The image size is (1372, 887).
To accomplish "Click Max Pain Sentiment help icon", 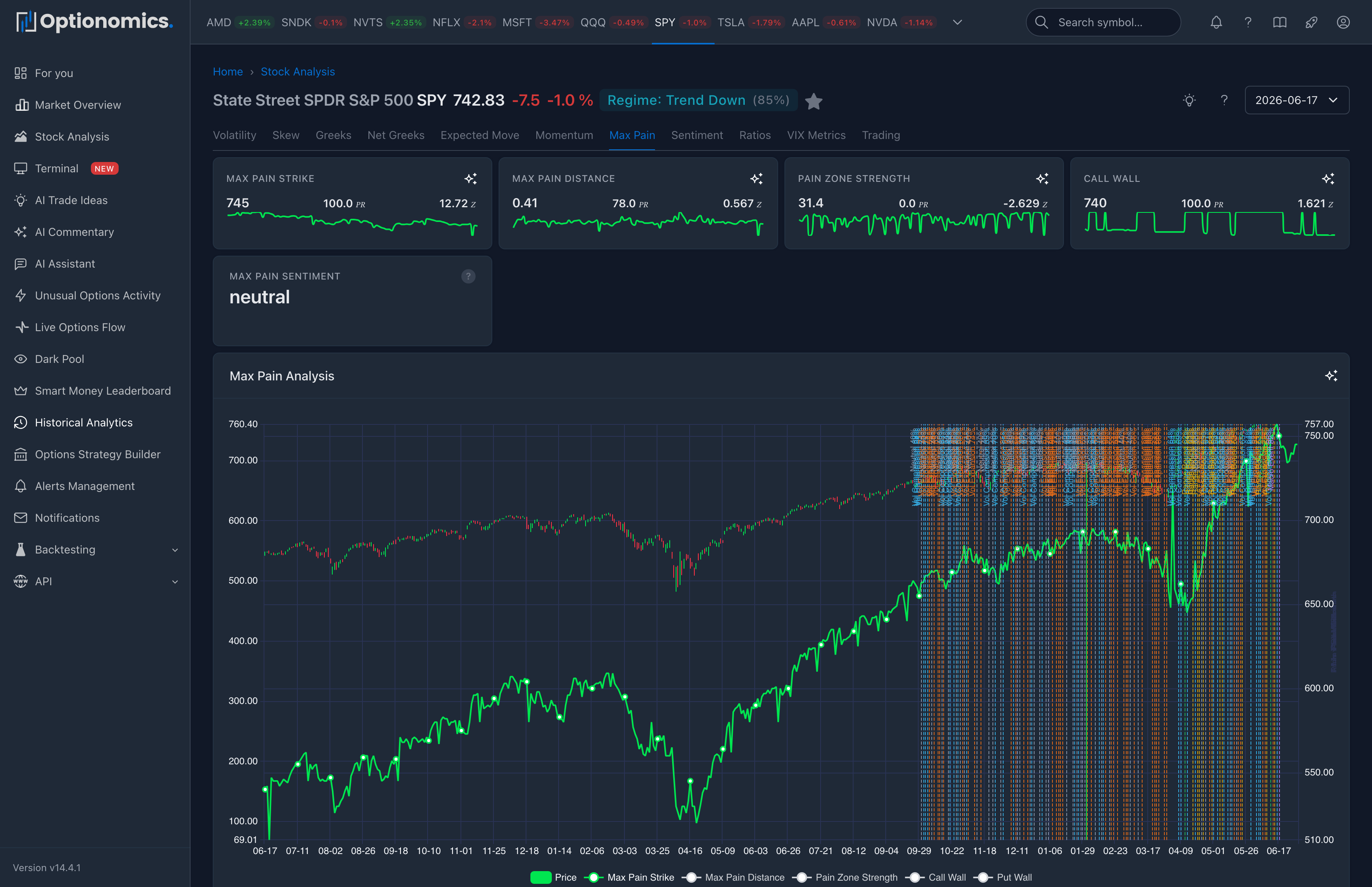I will click(x=468, y=276).
